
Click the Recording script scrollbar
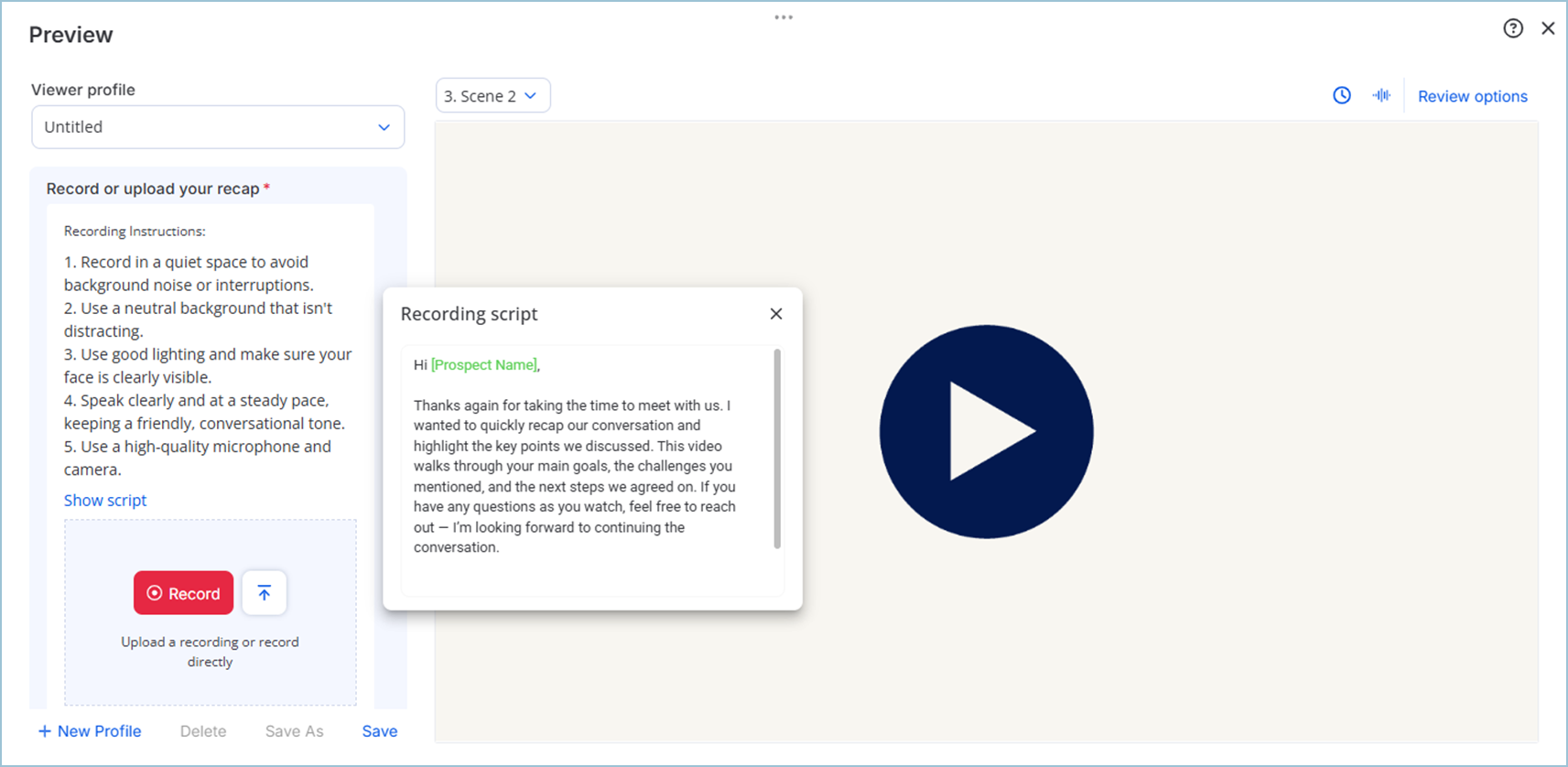[777, 448]
